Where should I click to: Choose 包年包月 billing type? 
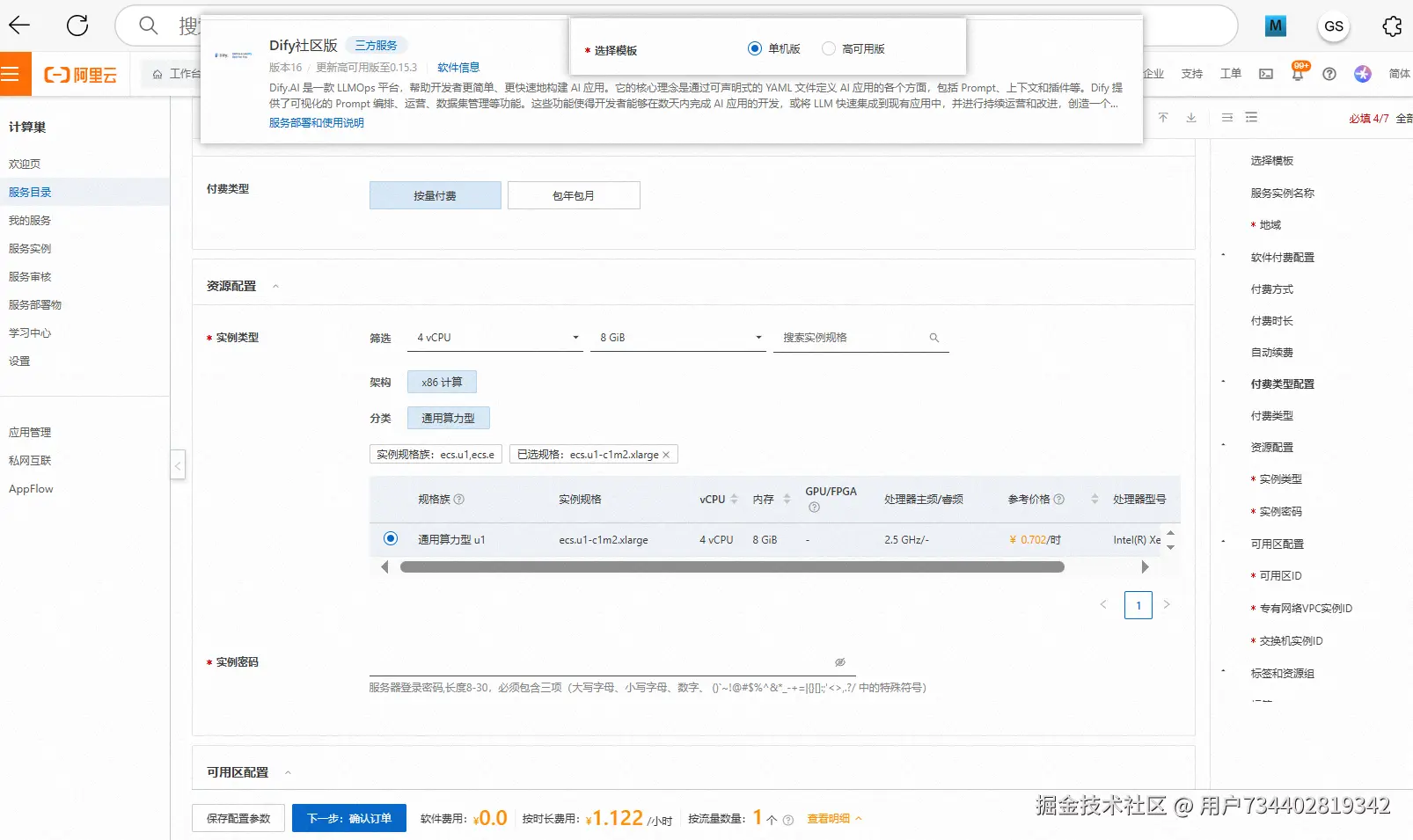tap(574, 195)
